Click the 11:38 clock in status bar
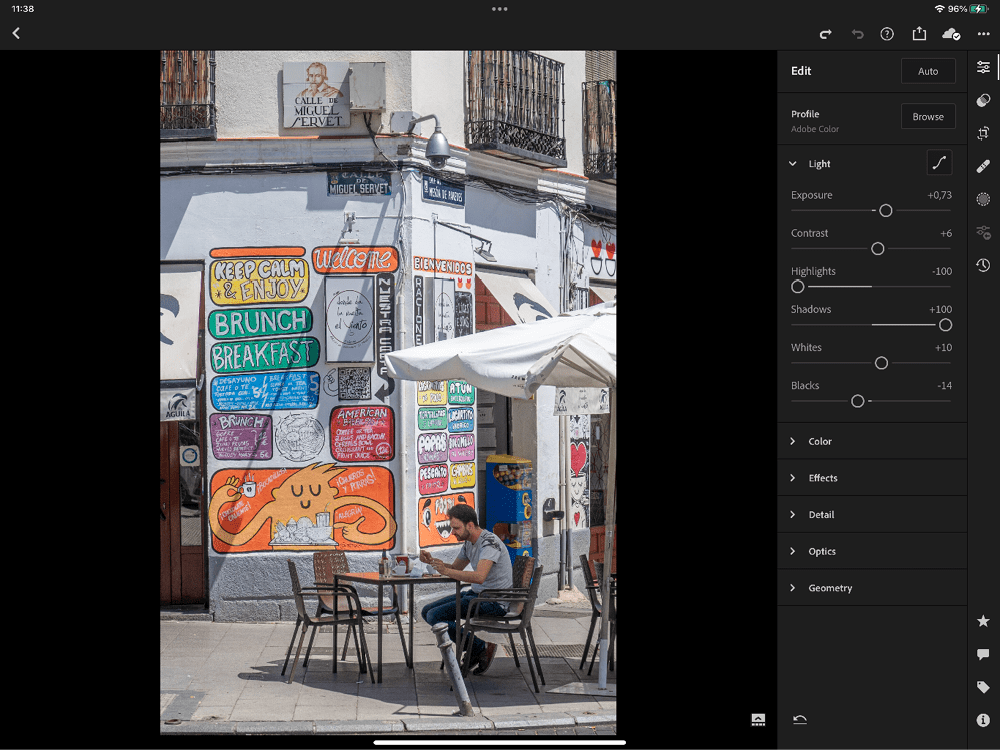Image resolution: width=1000 pixels, height=750 pixels. 23,9
